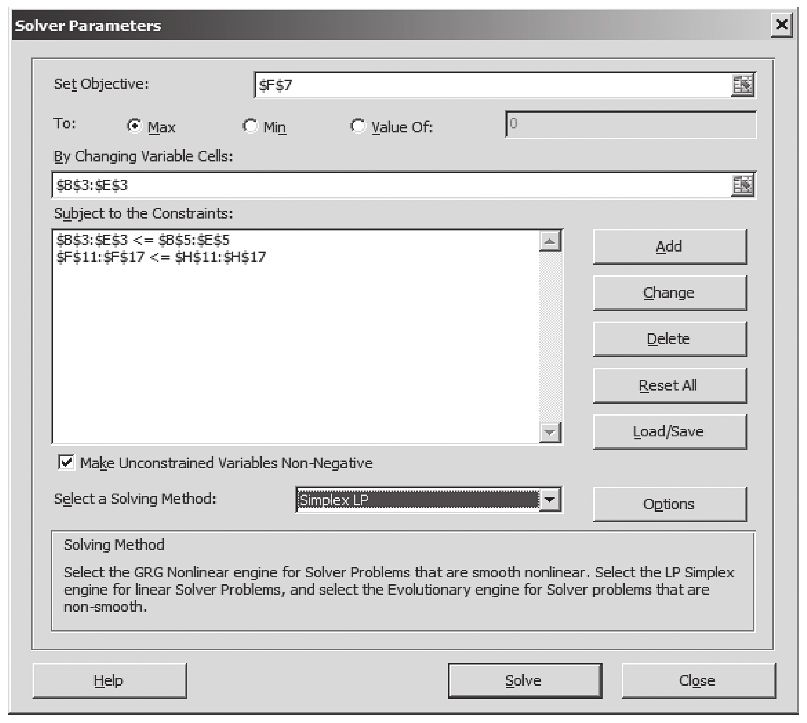
Task: Uncheck Make Unconstrained Variables Non-Negative
Action: 67,462
